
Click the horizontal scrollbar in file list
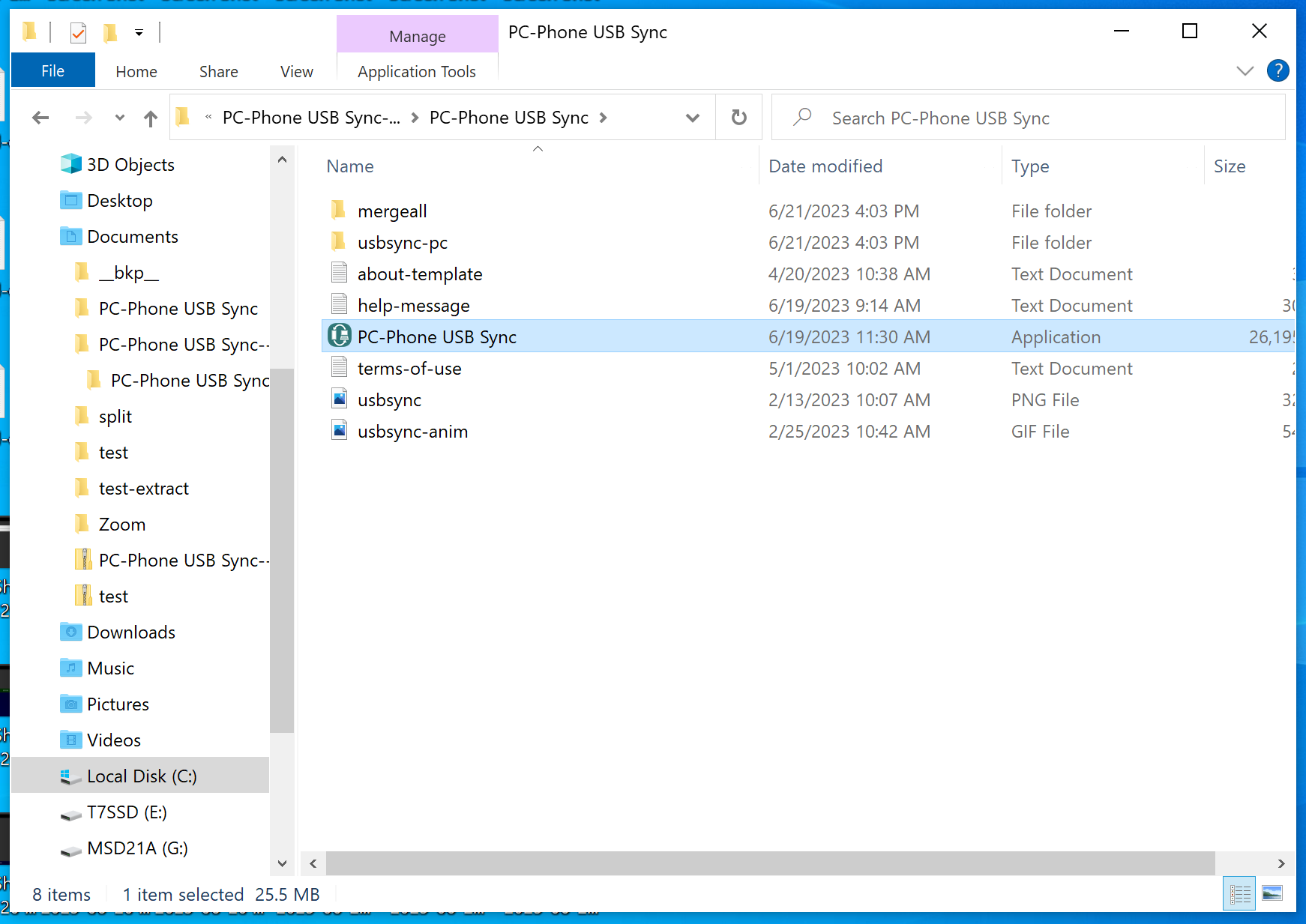[770, 863]
